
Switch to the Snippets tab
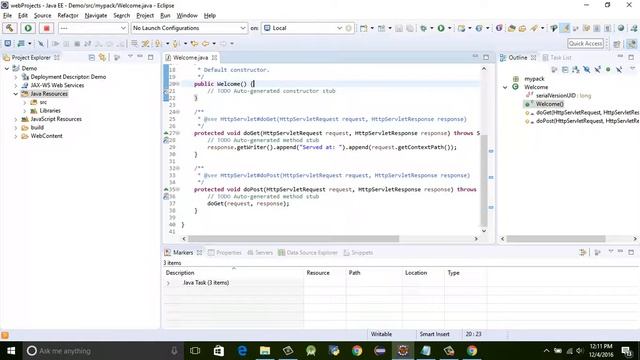pyautogui.click(x=358, y=253)
